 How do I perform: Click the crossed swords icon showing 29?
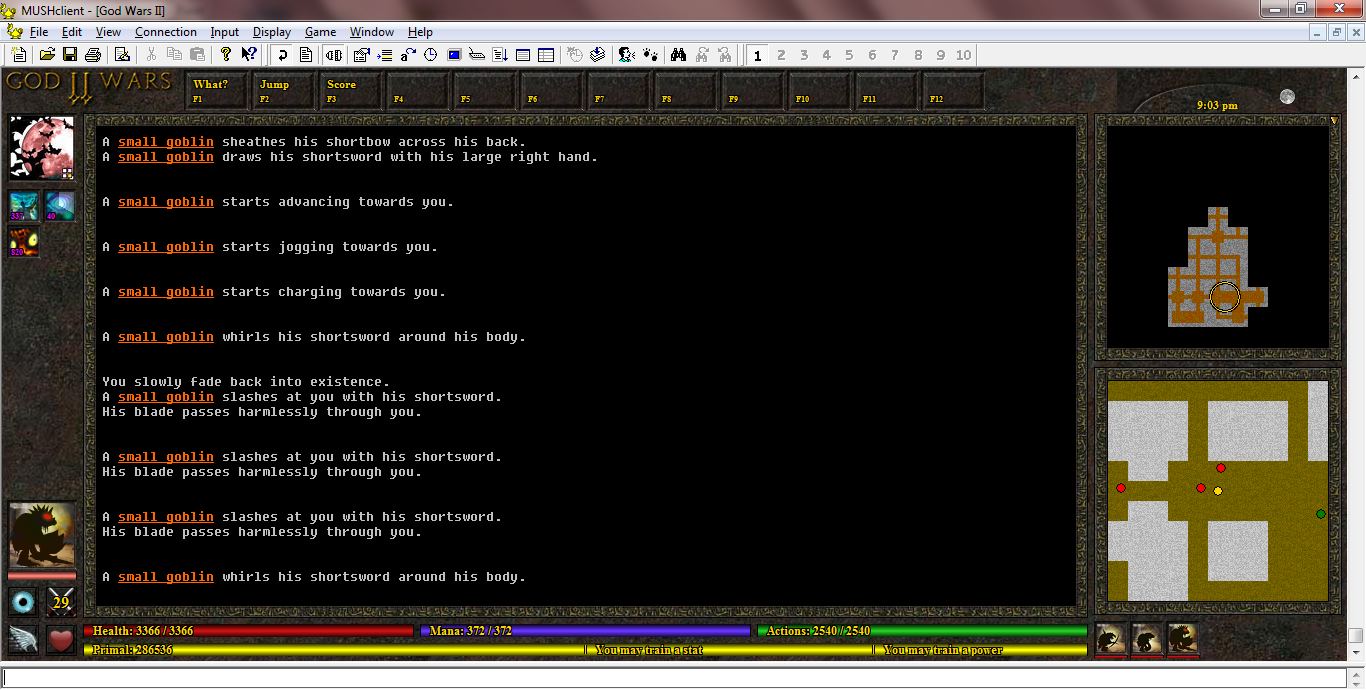pos(61,602)
